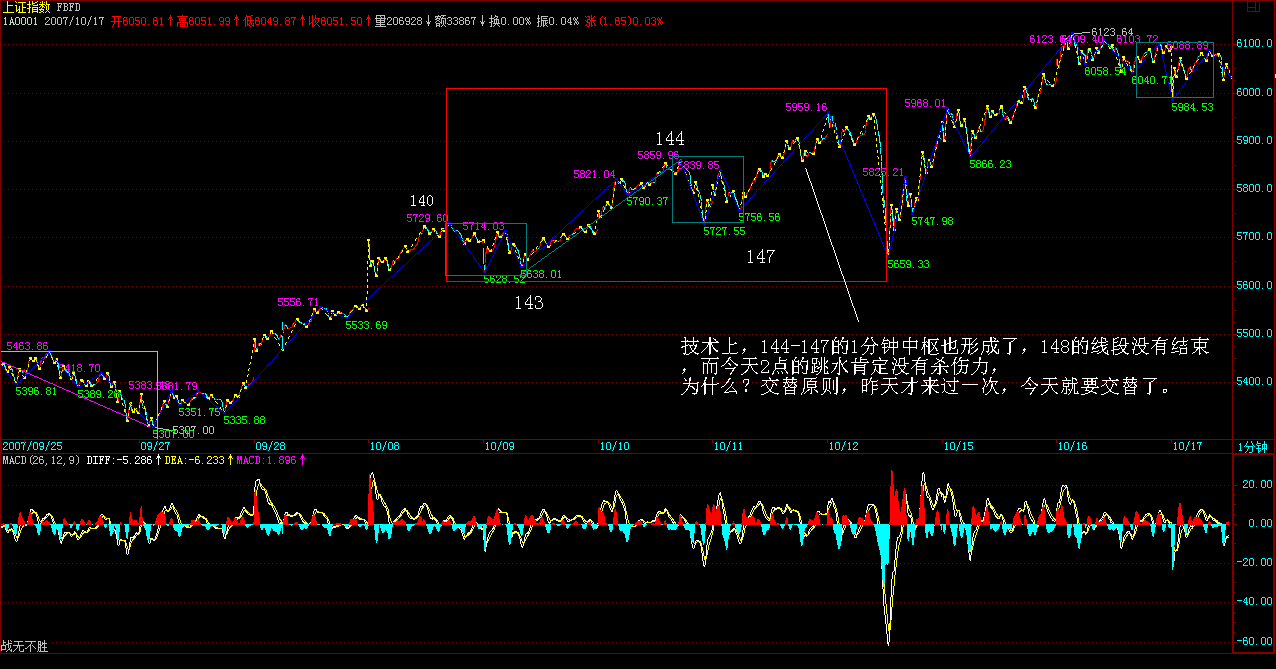Click the white number 147 annotation
Screen dimensions: 1276x669
760,257
